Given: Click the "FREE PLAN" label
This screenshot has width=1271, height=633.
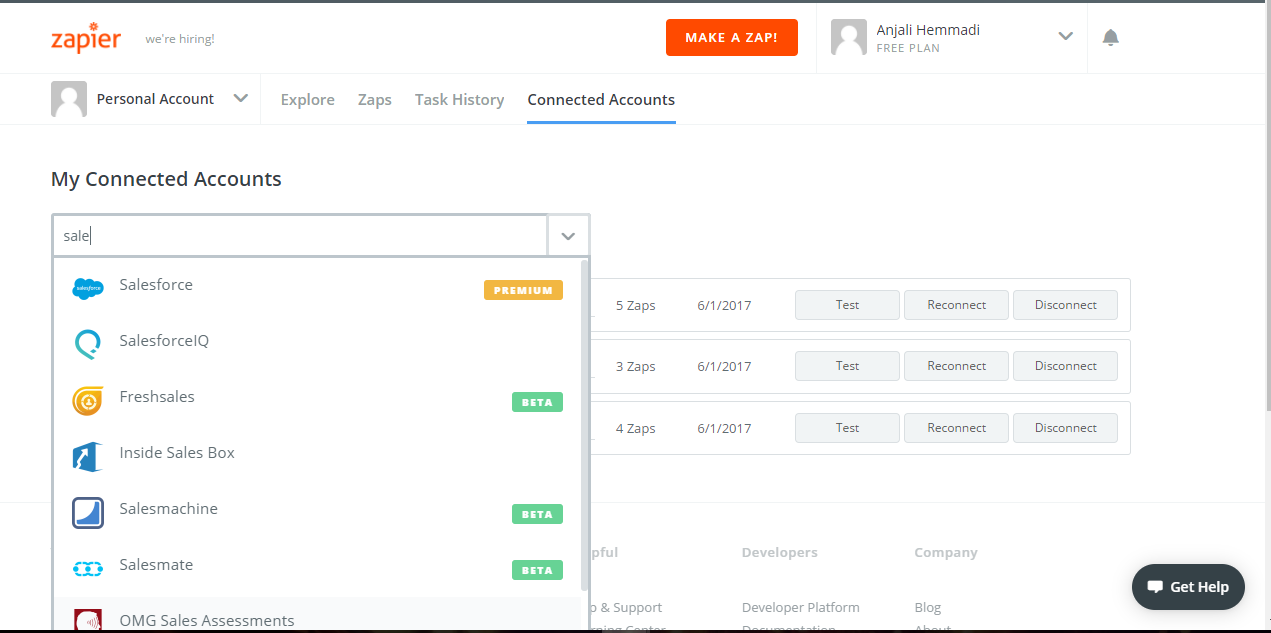Looking at the screenshot, I should pos(908,48).
